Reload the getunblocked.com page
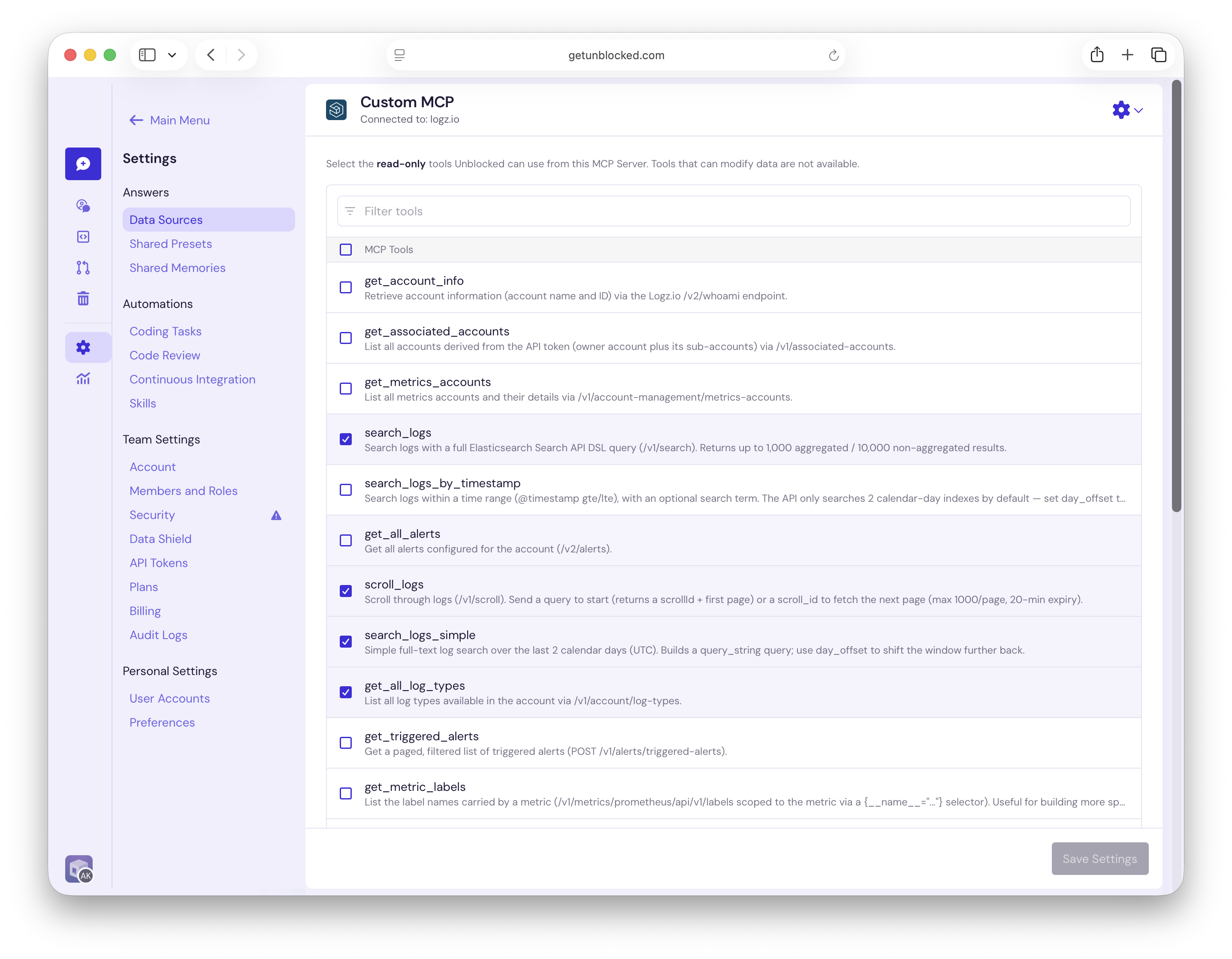 834,55
